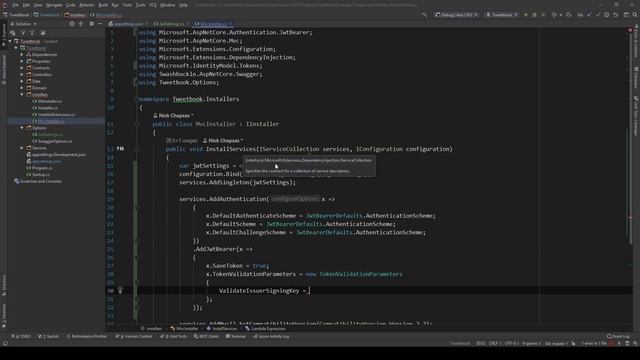
Task: Open the View menu
Action: pos(38,5)
